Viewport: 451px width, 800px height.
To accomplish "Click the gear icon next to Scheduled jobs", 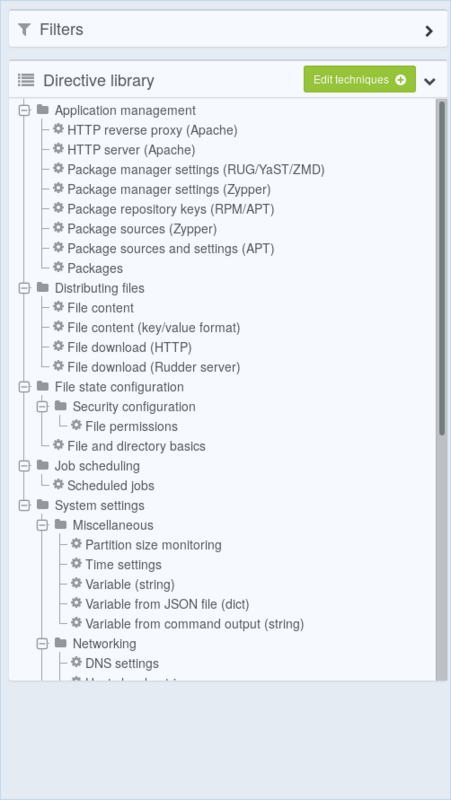I will pyautogui.click(x=59, y=485).
